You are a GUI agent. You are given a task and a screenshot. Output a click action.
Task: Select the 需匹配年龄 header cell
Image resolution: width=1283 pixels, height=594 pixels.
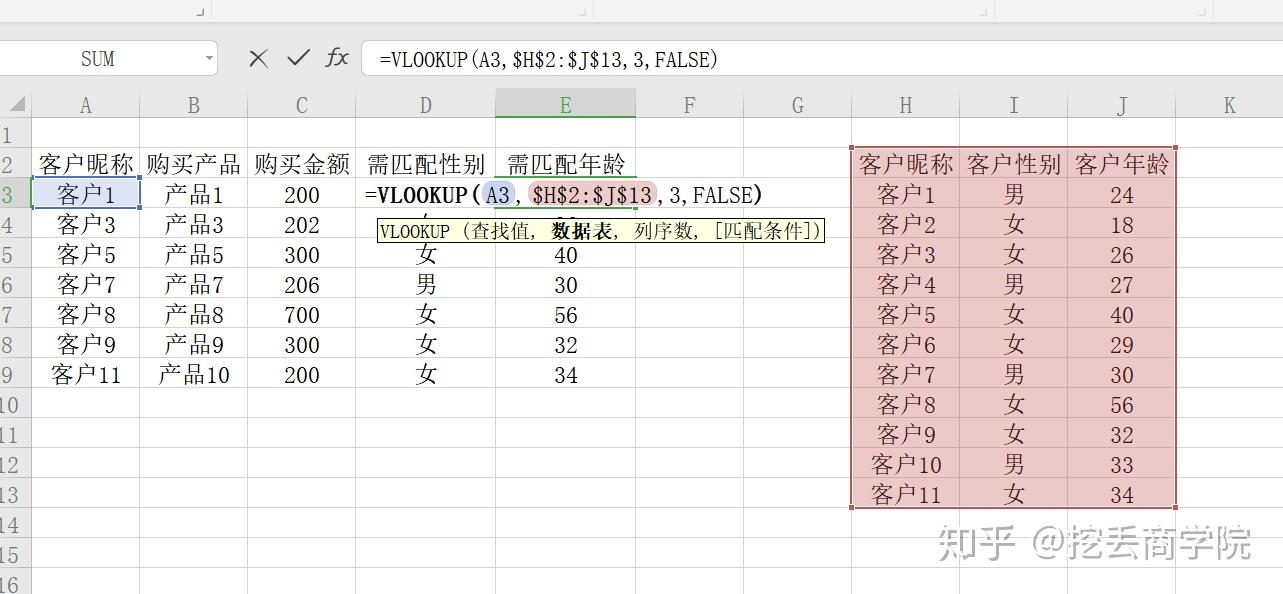point(565,164)
